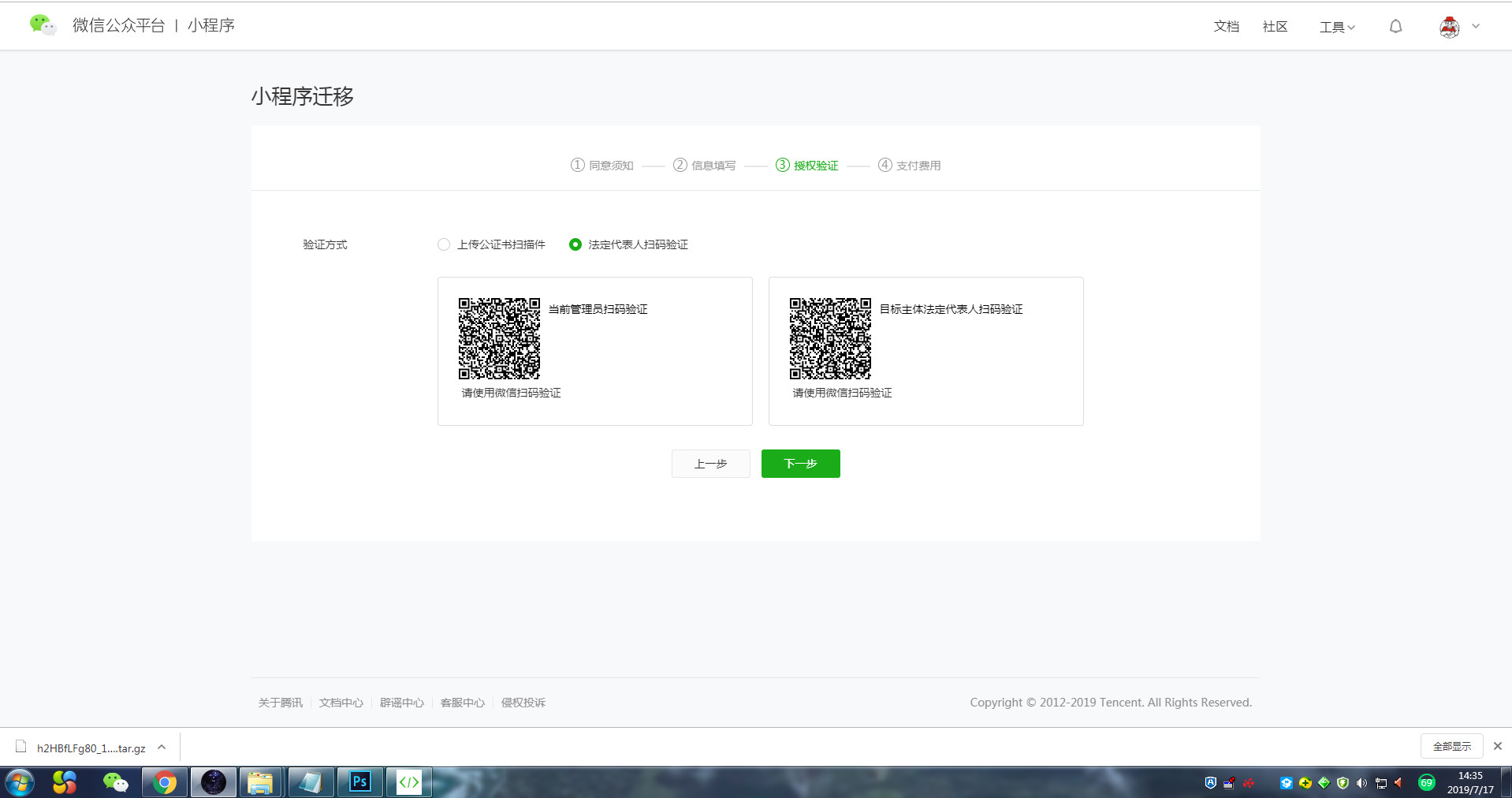Open the 社区 page
The height and width of the screenshot is (798, 1512).
(1275, 27)
